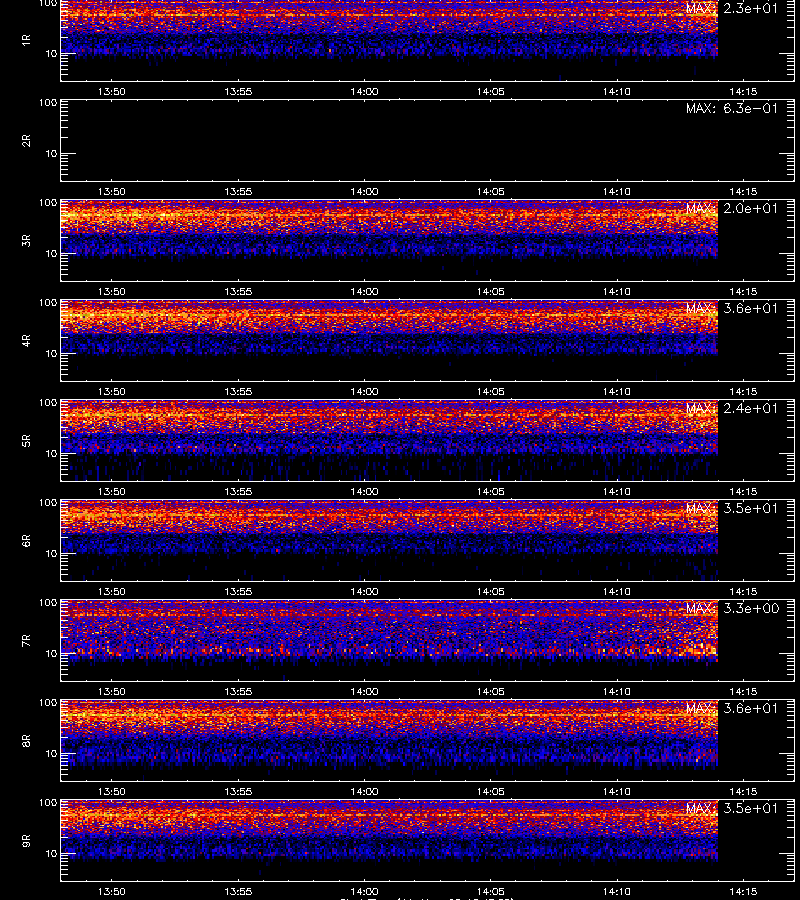The width and height of the screenshot is (800, 900).
Task: Click the 100 y-axis label of 2R
Action: click(48, 103)
